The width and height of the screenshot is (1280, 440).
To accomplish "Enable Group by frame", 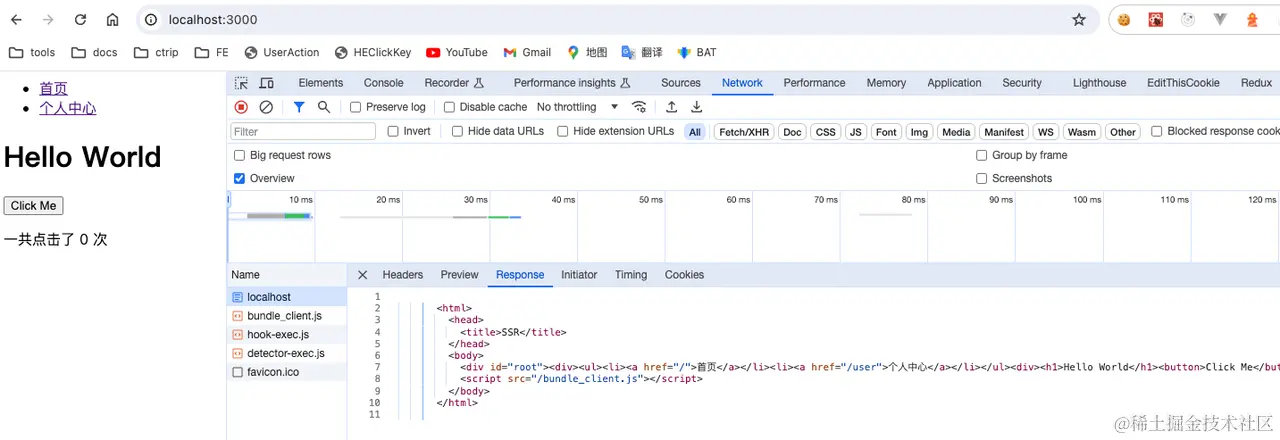I will pos(982,155).
